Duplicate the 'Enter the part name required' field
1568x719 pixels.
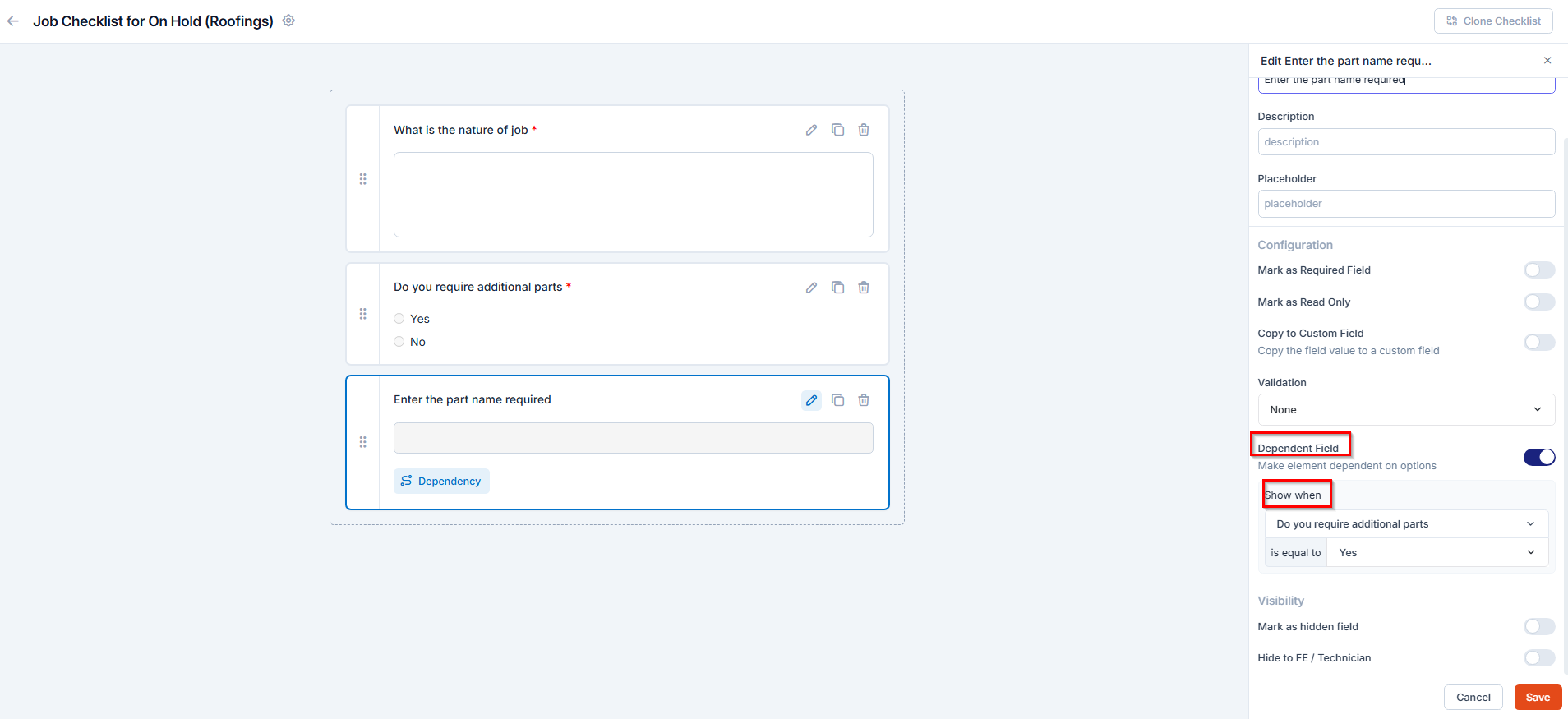pos(837,400)
